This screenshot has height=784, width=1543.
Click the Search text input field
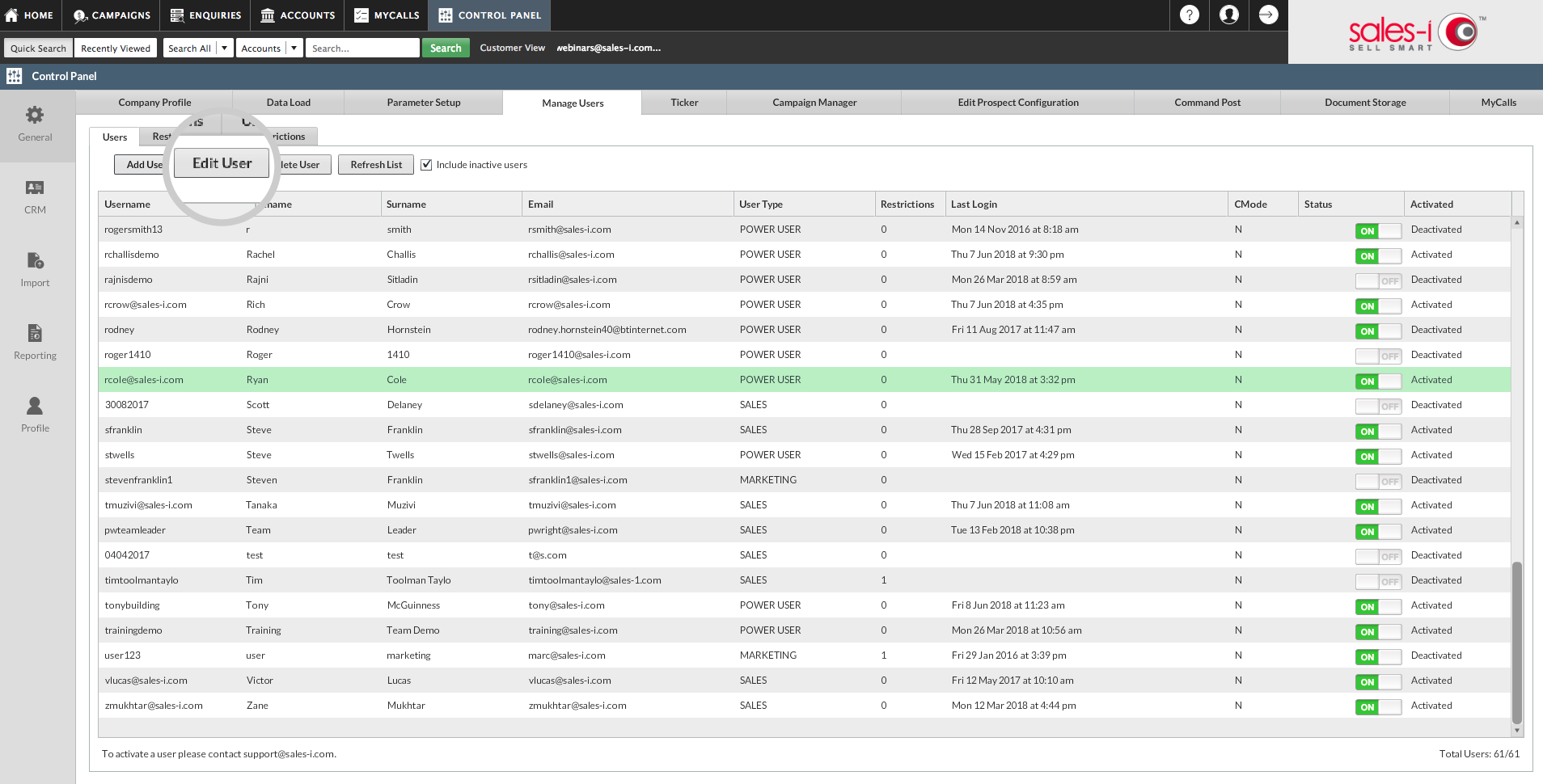point(362,48)
